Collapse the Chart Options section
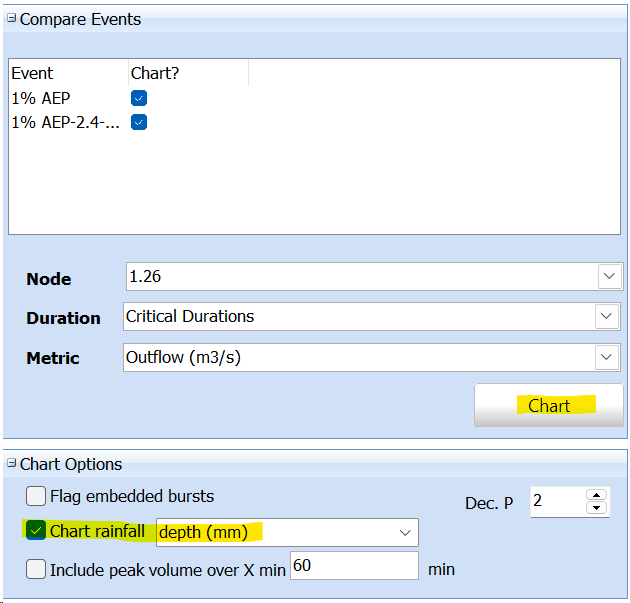Viewport: 630px width, 603px height. [12, 464]
